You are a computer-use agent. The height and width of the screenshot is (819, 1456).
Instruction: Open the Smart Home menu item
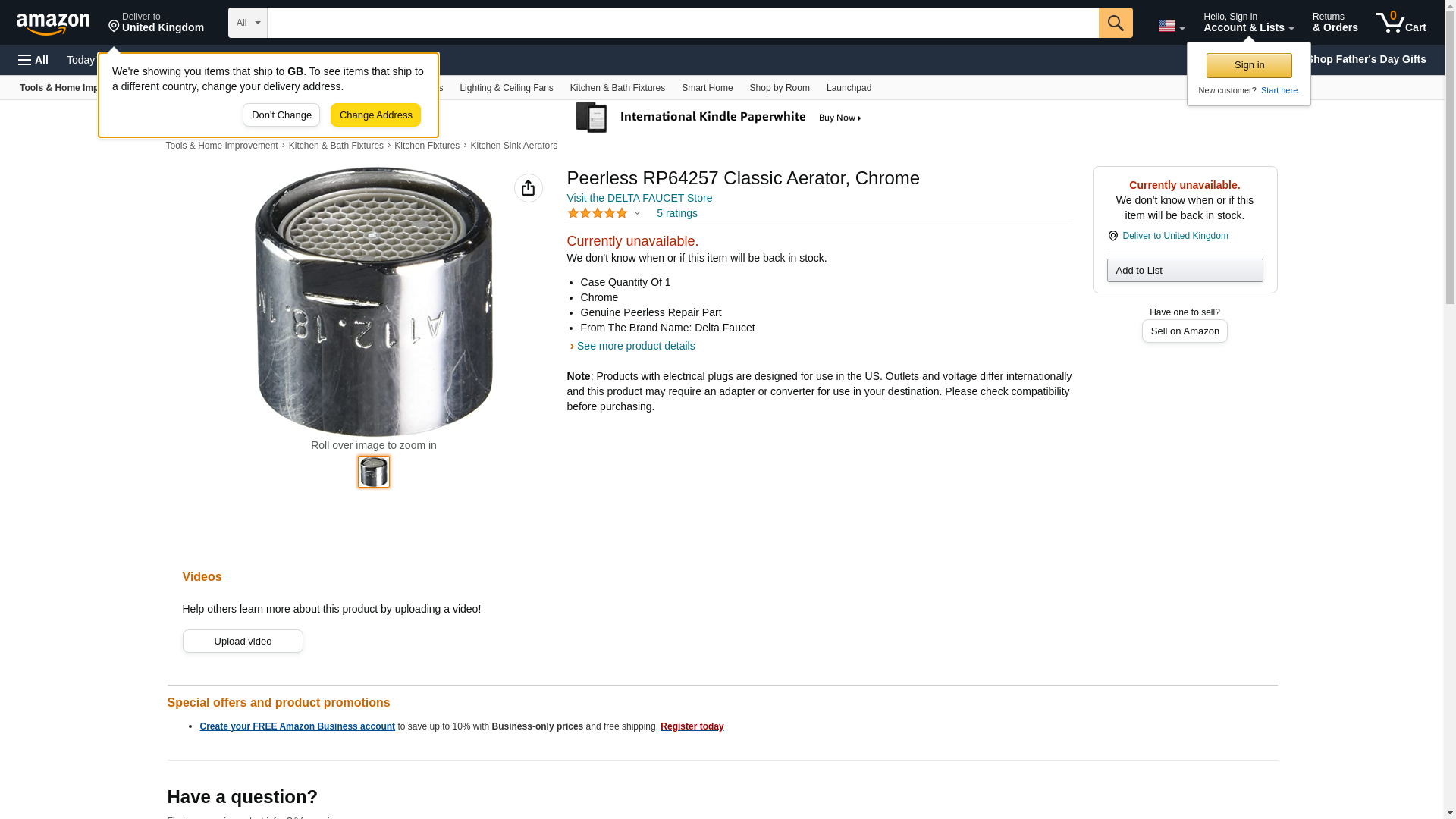[707, 88]
